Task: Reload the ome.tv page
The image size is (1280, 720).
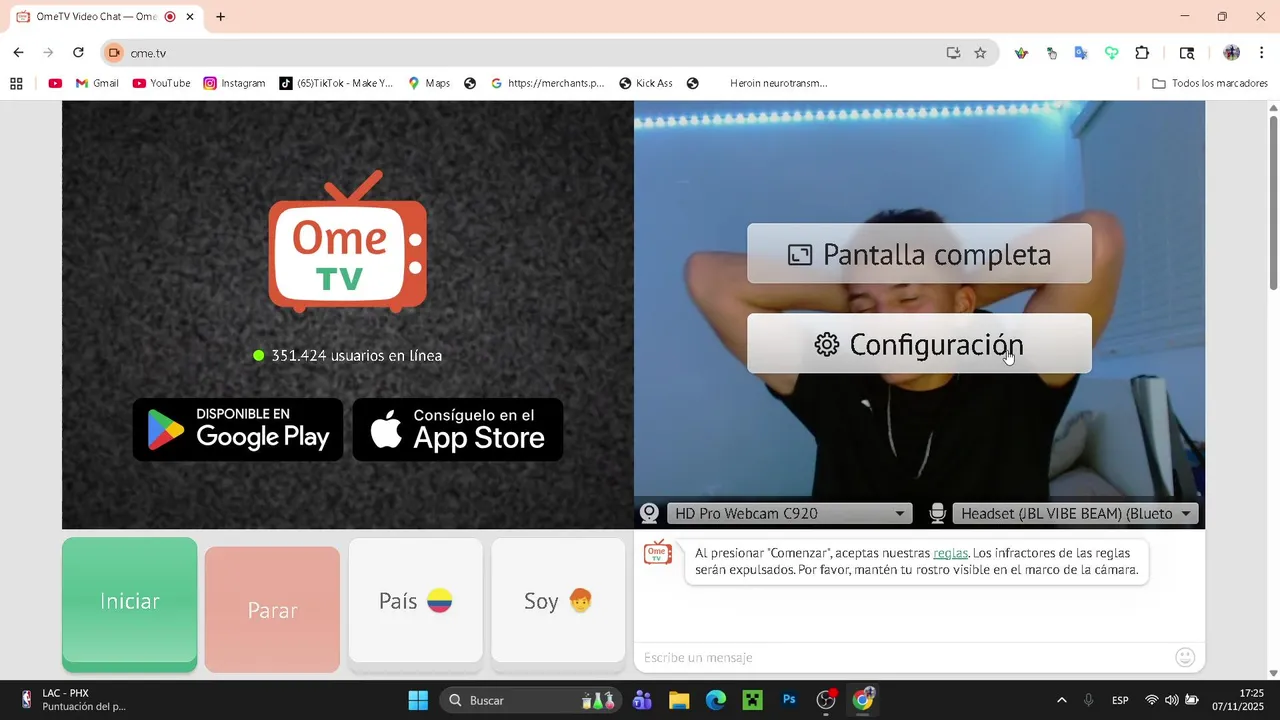Action: pyautogui.click(x=78, y=53)
